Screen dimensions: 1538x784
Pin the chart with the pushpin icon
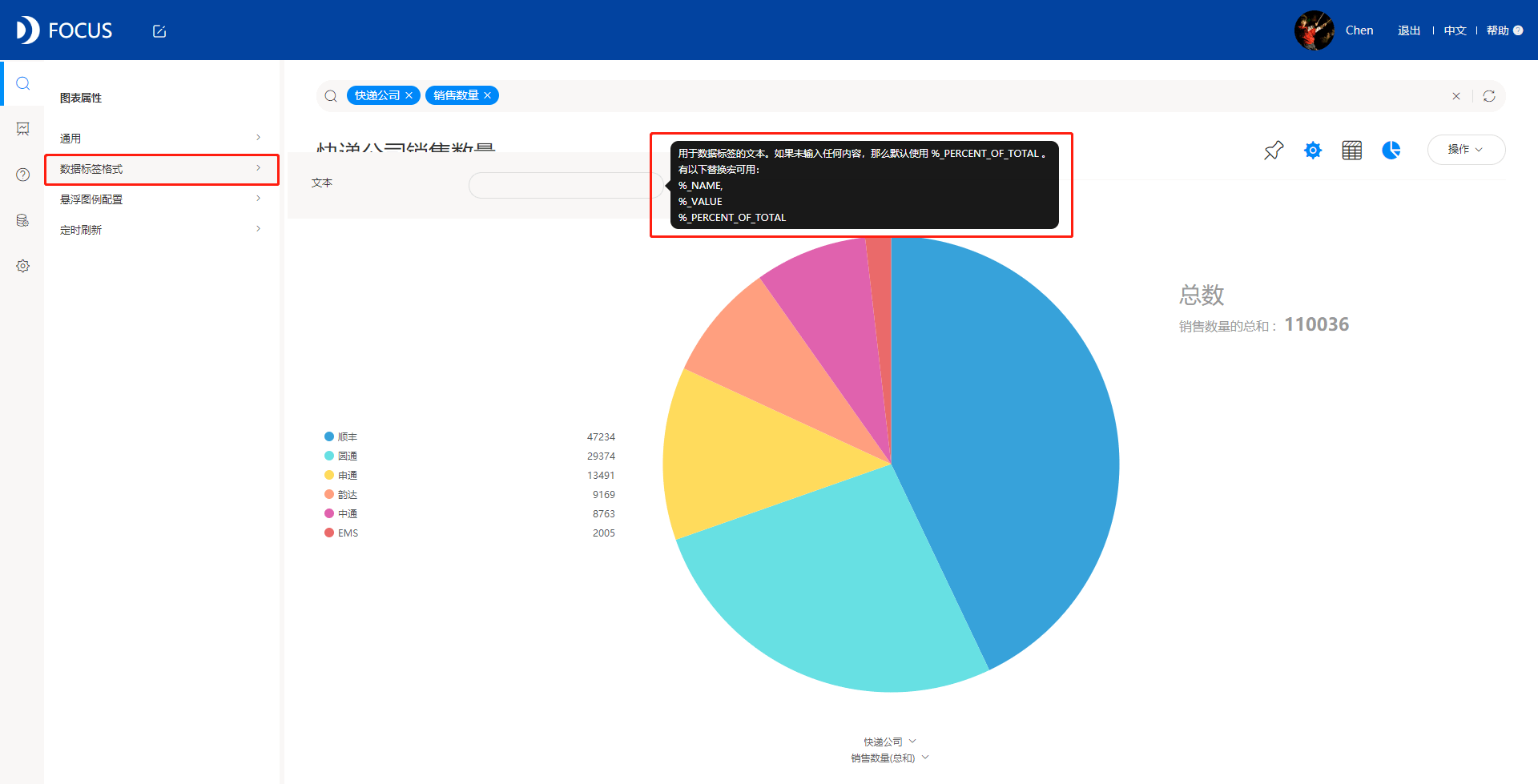(1274, 150)
